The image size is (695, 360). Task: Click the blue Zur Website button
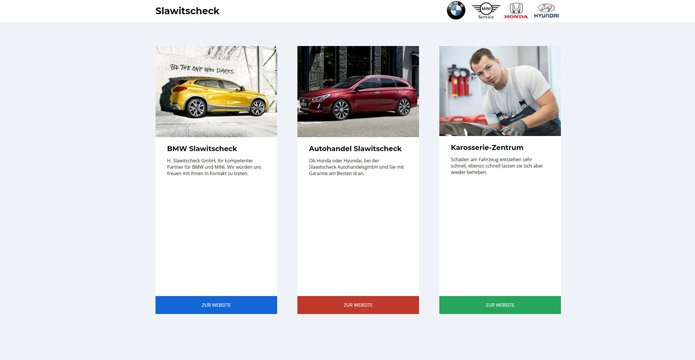coord(216,305)
